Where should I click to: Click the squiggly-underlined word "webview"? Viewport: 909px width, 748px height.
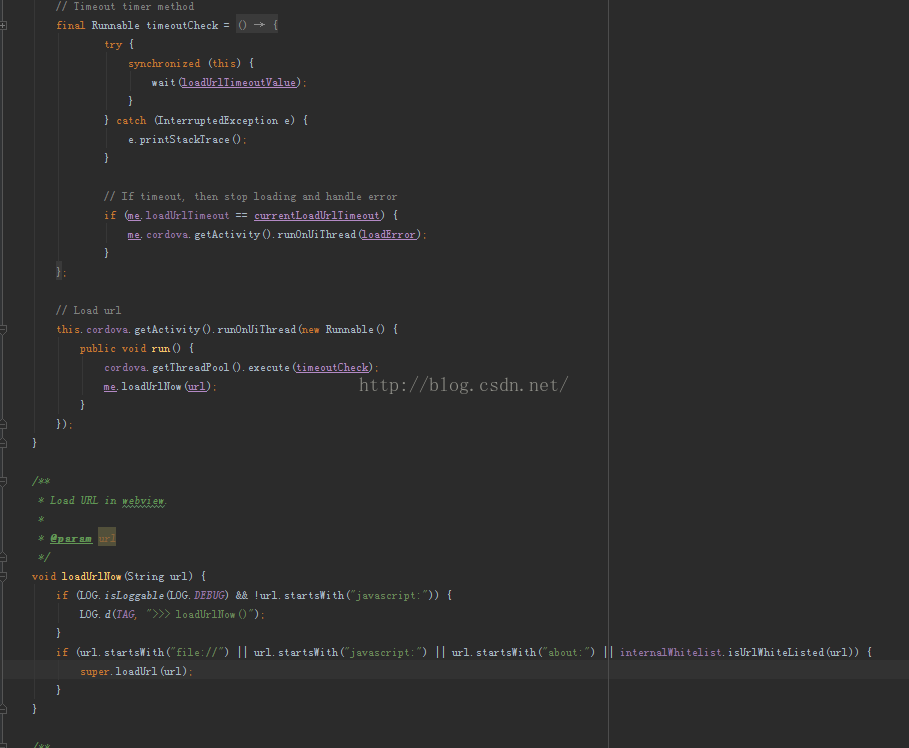click(x=143, y=500)
